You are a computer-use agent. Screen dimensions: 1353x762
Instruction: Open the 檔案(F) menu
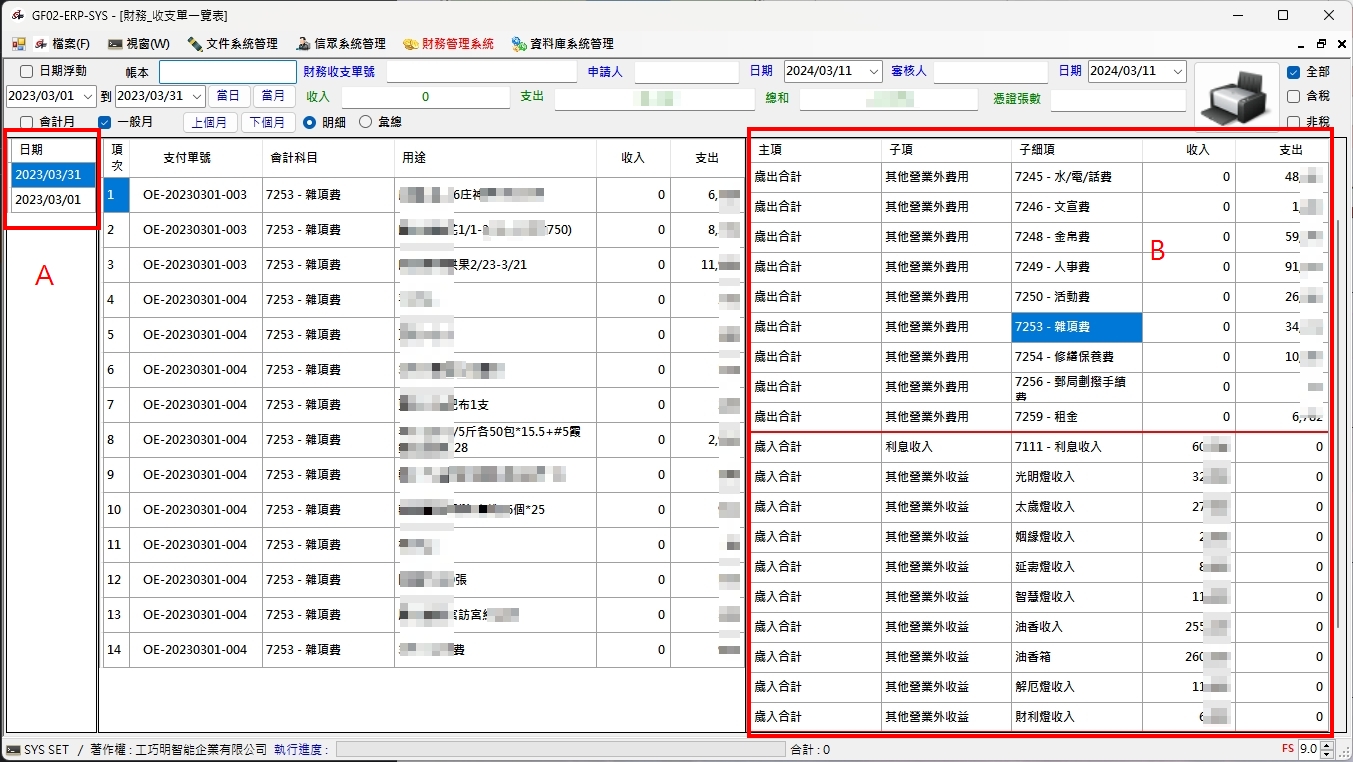click(x=62, y=44)
